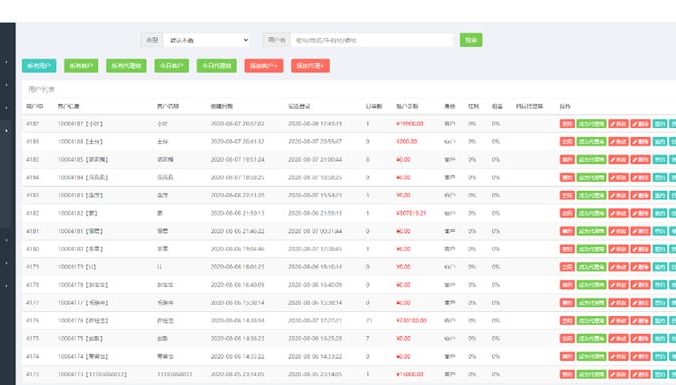This screenshot has height=385, width=676.
Task: Click the last red add button above the list
Action: pos(310,66)
